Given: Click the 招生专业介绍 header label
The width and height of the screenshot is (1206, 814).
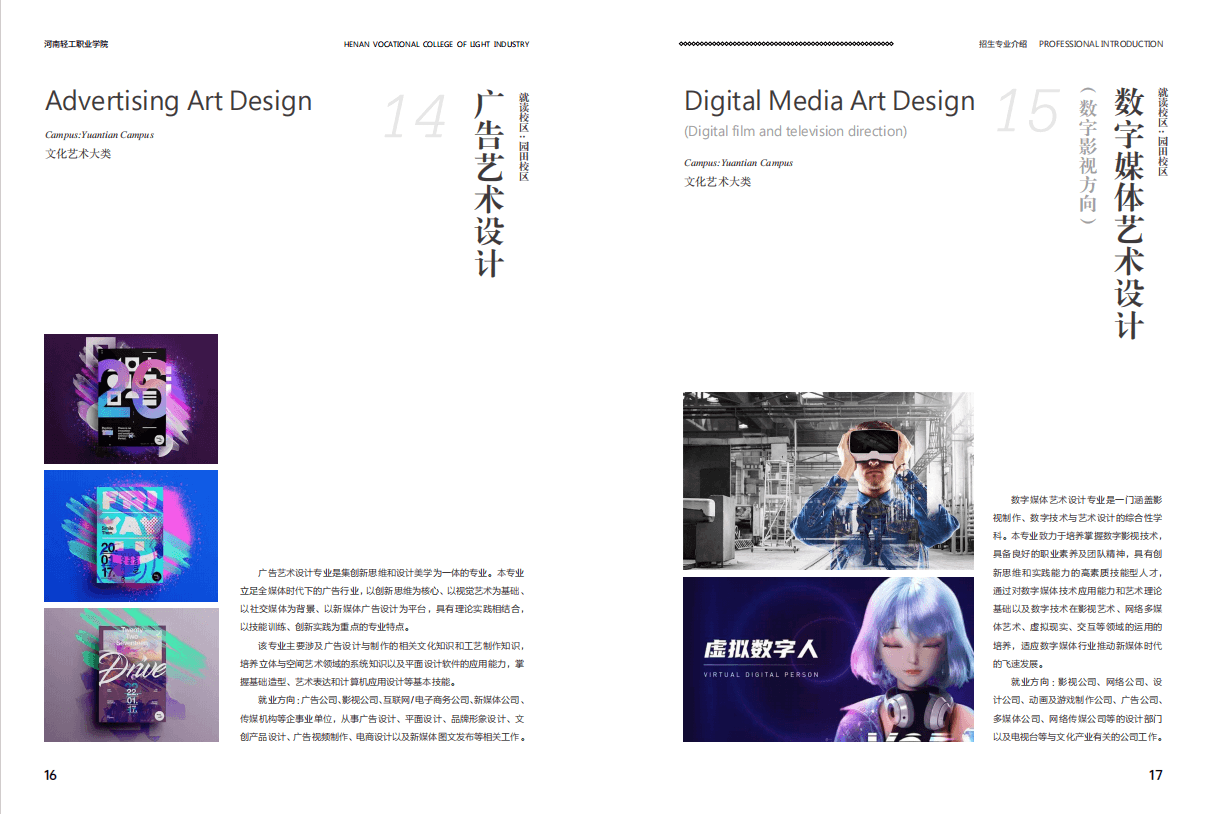Looking at the screenshot, I should (x=1002, y=44).
